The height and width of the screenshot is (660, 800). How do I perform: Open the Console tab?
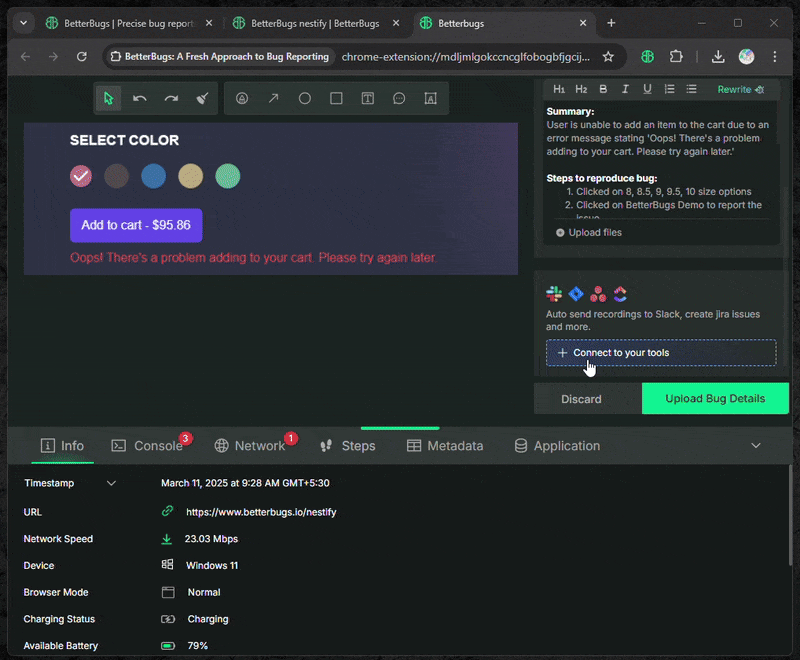point(148,446)
